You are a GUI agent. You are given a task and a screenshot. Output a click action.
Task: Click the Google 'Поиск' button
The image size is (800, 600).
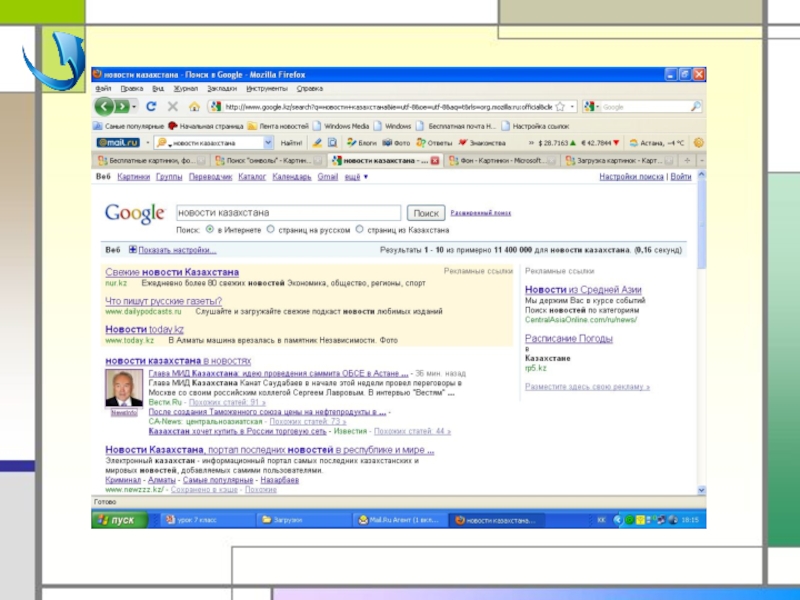426,213
